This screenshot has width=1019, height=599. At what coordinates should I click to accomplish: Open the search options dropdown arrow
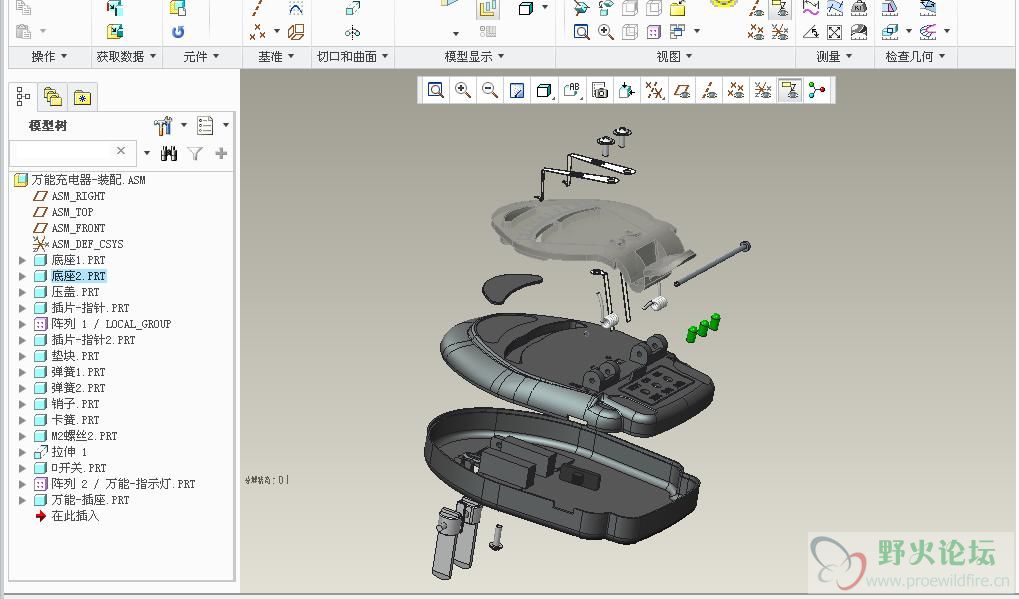pyautogui.click(x=147, y=153)
